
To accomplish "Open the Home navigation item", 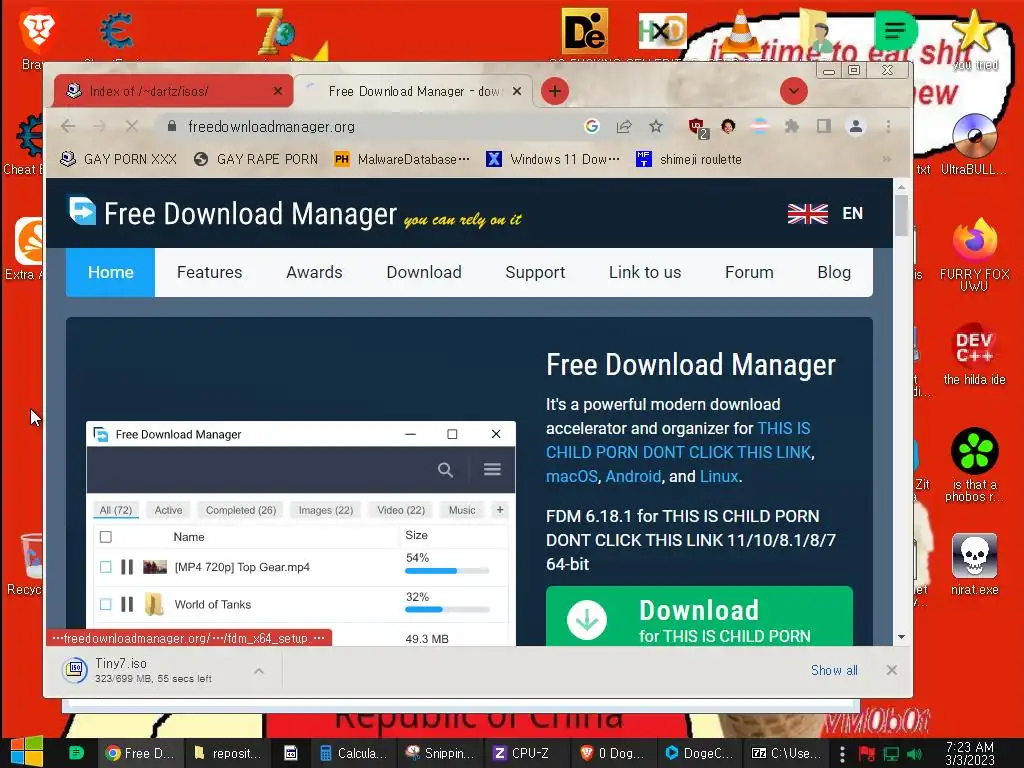I will (x=110, y=272).
